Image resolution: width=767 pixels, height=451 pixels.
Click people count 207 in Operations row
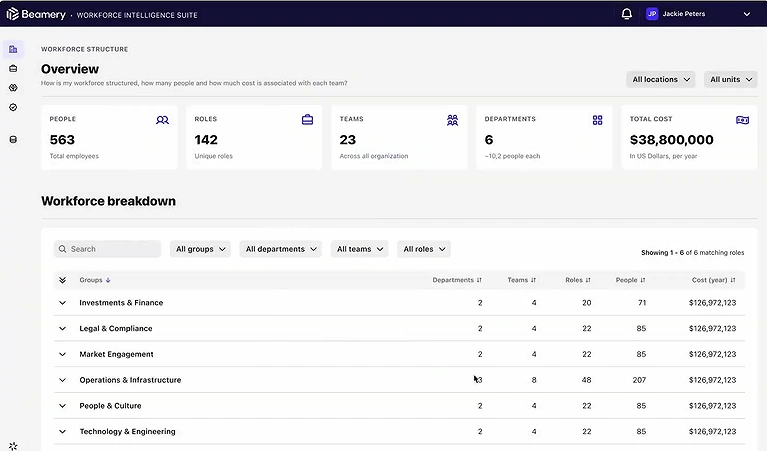(639, 380)
